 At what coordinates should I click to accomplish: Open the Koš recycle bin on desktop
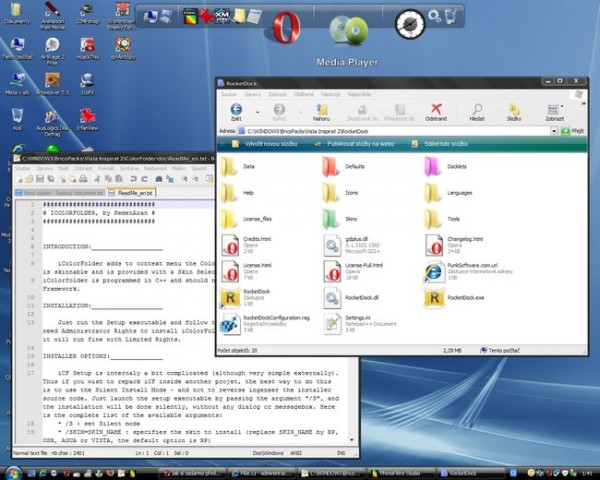pos(17,119)
